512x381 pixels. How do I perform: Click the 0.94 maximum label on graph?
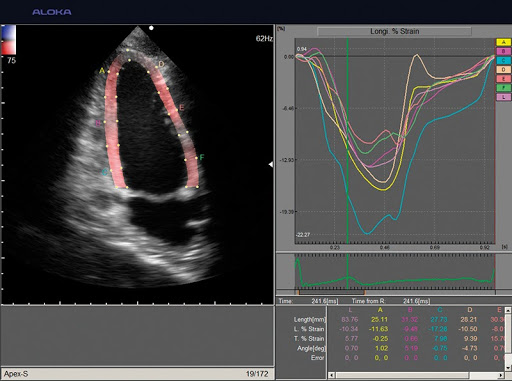(x=302, y=49)
